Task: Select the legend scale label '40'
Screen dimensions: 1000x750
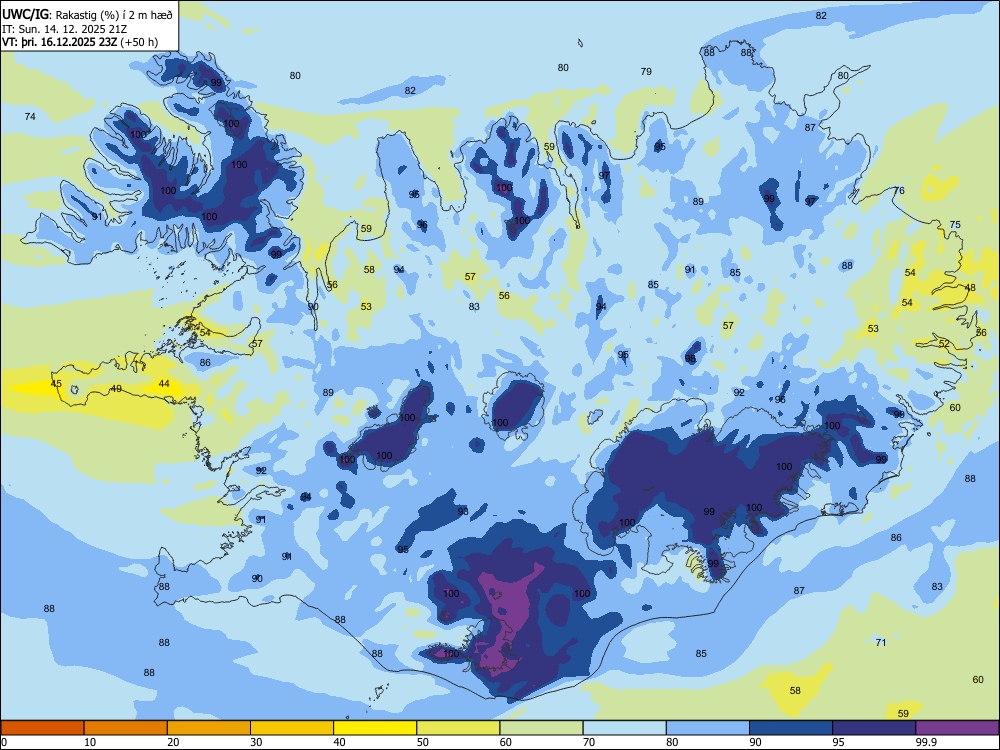Action: (x=340, y=742)
